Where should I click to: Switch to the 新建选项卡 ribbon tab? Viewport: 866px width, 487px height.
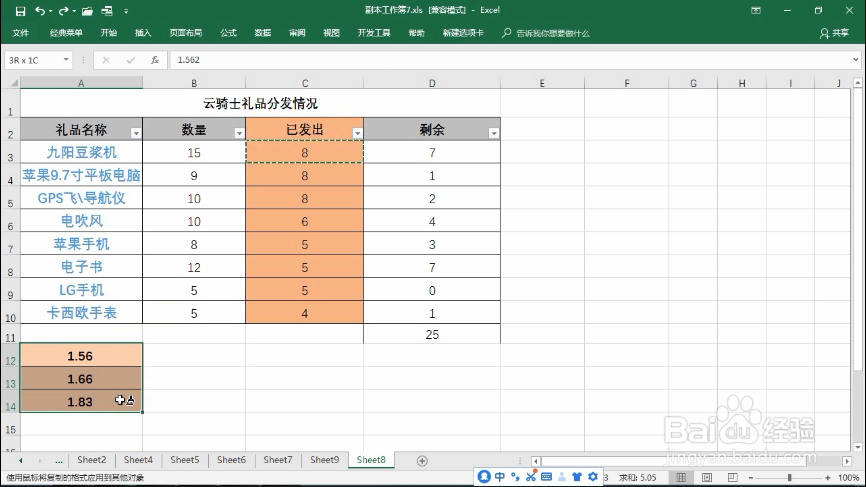click(x=463, y=33)
